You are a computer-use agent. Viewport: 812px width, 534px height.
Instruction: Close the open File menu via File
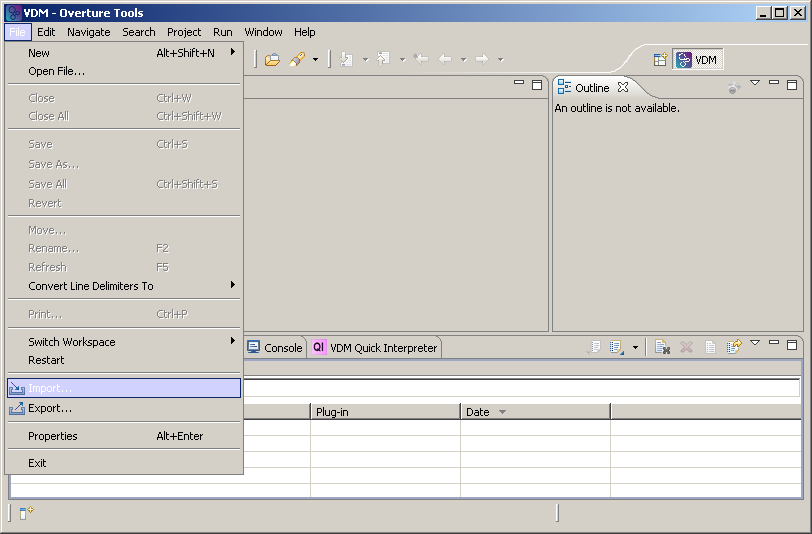click(x=18, y=32)
